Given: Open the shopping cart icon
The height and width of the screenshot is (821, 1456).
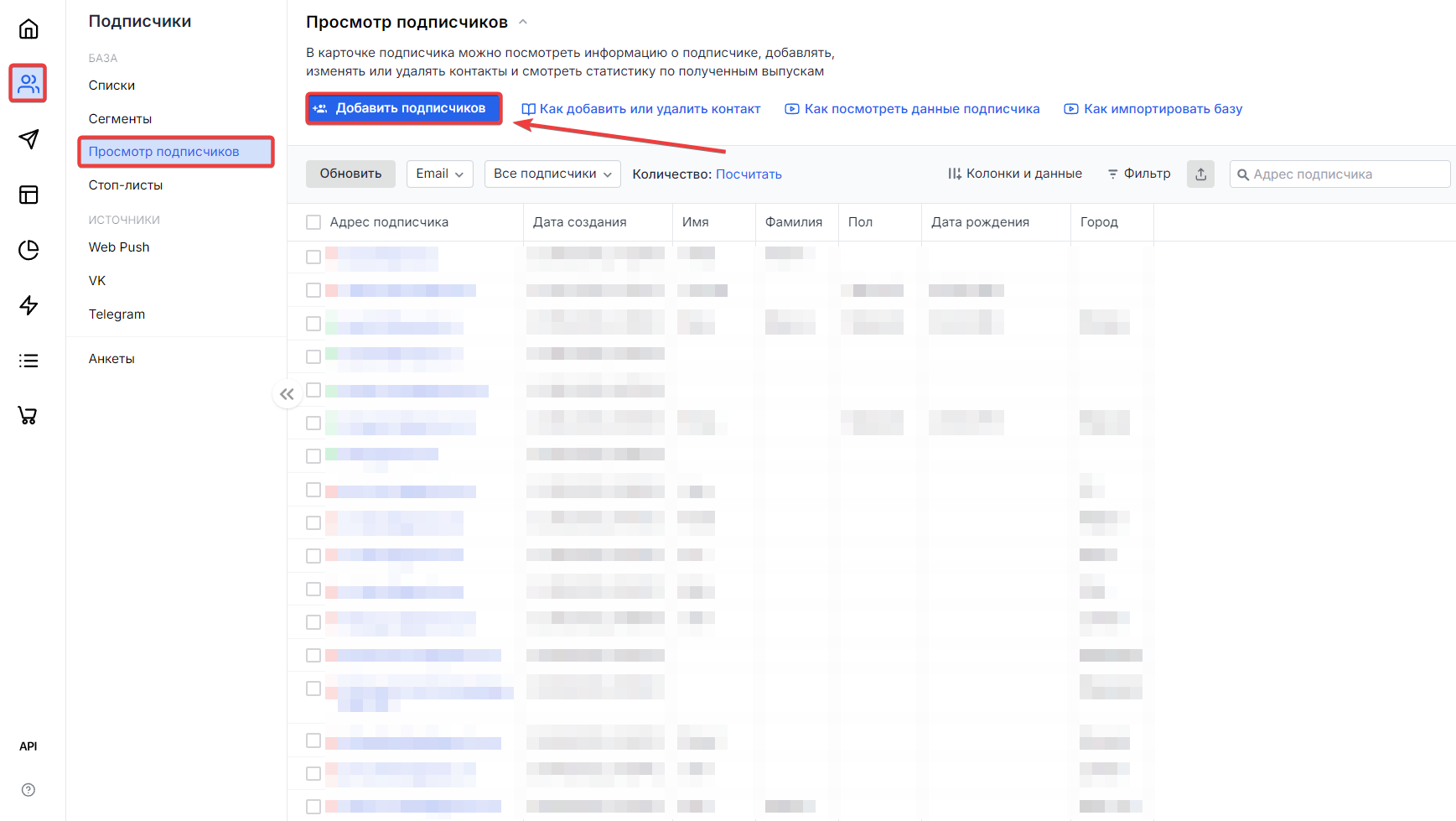Looking at the screenshot, I should point(28,415).
